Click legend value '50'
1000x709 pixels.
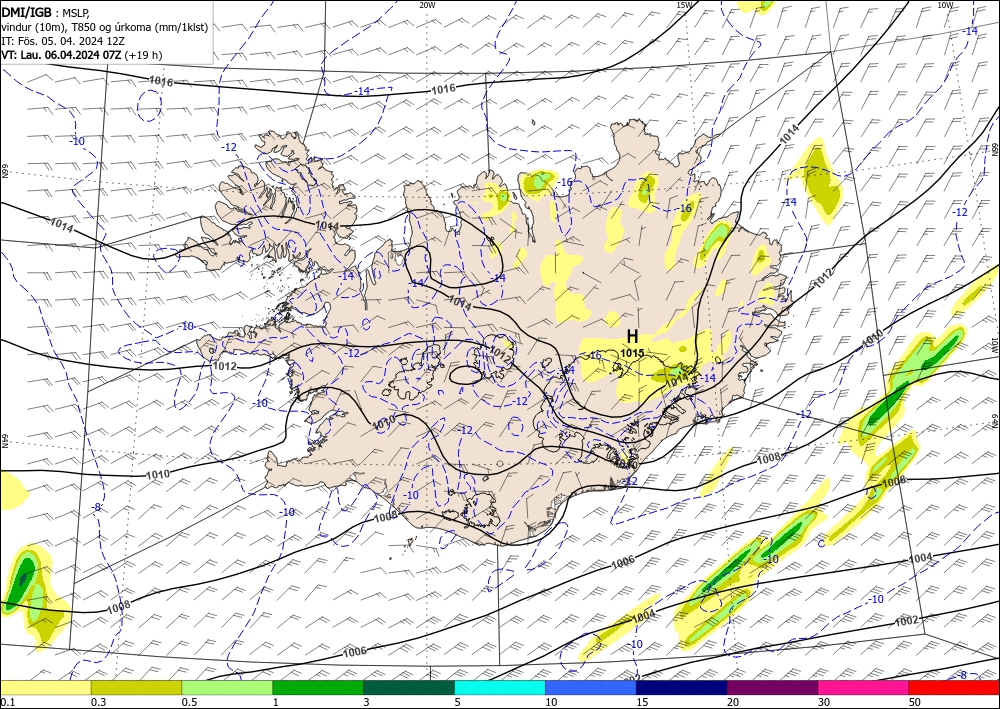[x=915, y=702]
